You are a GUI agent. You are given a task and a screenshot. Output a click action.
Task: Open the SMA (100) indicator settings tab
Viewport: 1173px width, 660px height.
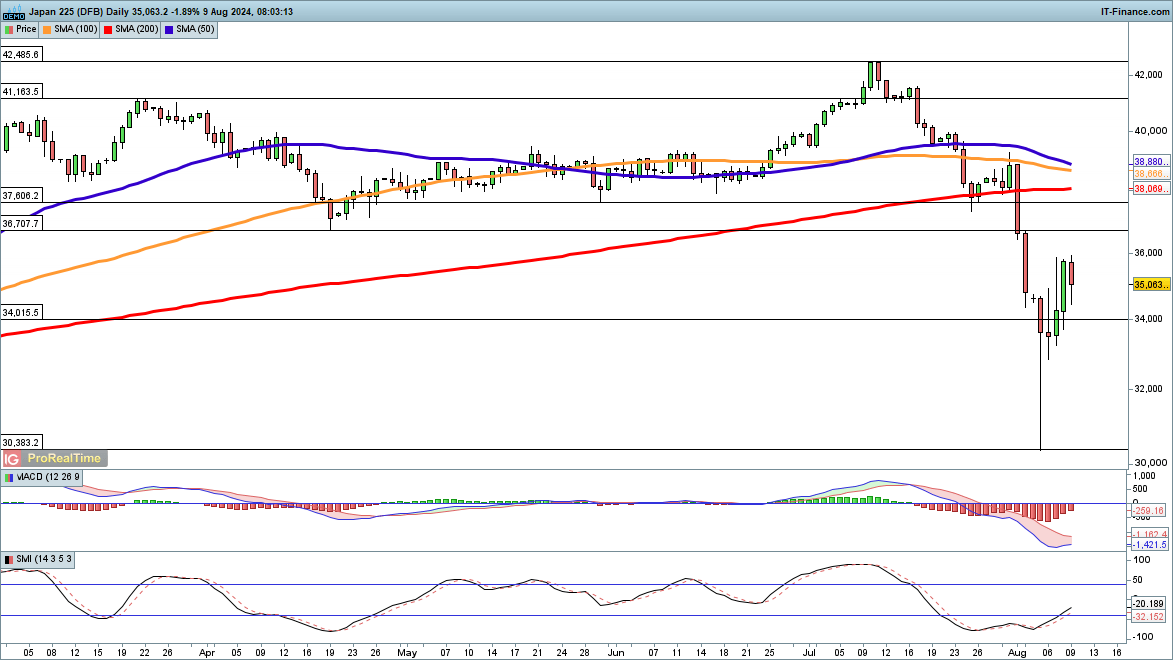(x=74, y=30)
